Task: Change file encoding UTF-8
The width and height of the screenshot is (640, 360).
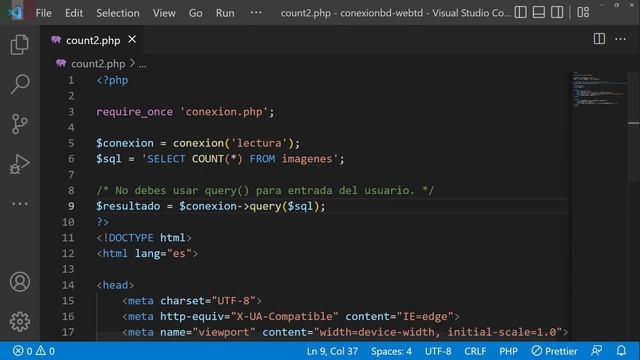Action: (438, 351)
